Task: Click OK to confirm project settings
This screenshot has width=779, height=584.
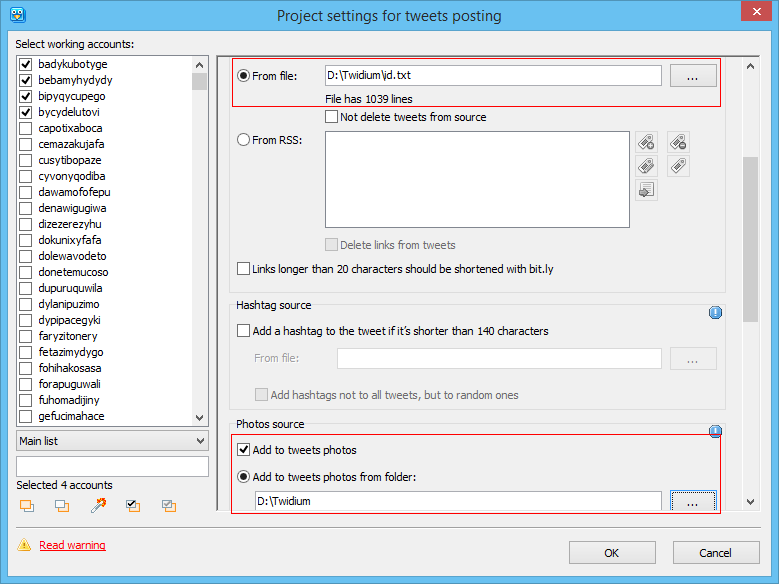Action: click(x=612, y=553)
